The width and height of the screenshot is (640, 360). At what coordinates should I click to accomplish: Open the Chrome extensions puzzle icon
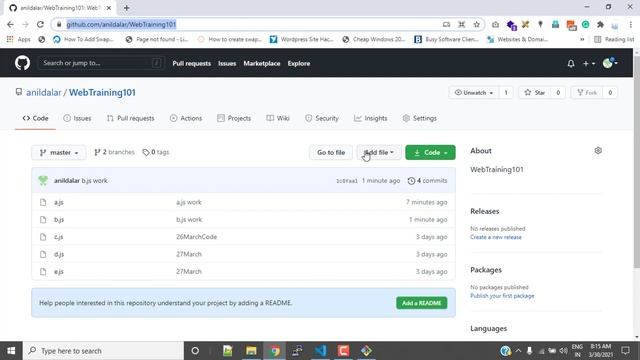(x=600, y=24)
